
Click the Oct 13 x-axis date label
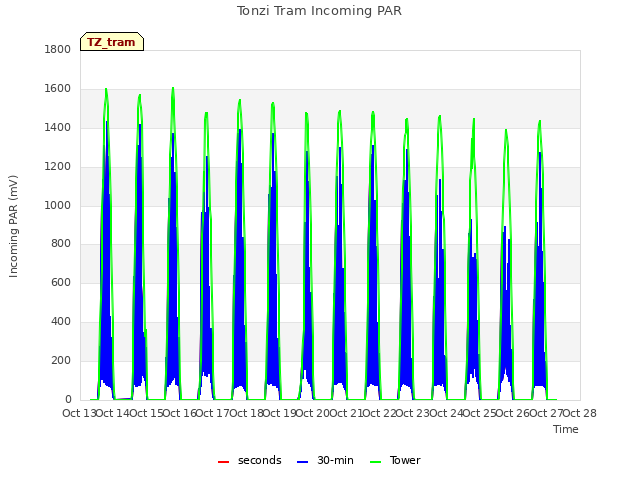[79, 413]
